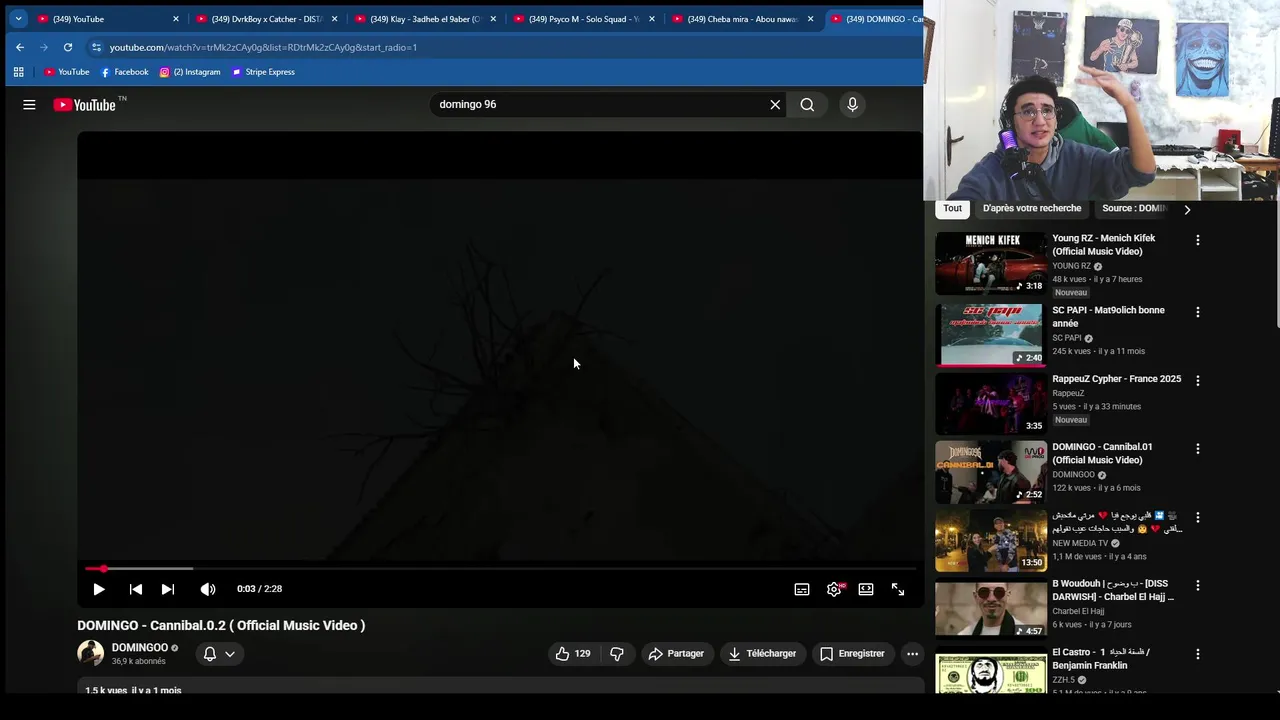The height and width of the screenshot is (720, 1280).
Task: Open the El Castro Benjamin Franklin video
Action: point(991,671)
